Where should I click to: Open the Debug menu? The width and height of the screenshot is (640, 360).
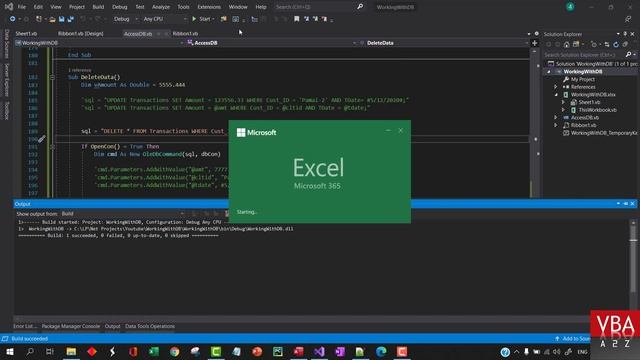(x=120, y=7)
